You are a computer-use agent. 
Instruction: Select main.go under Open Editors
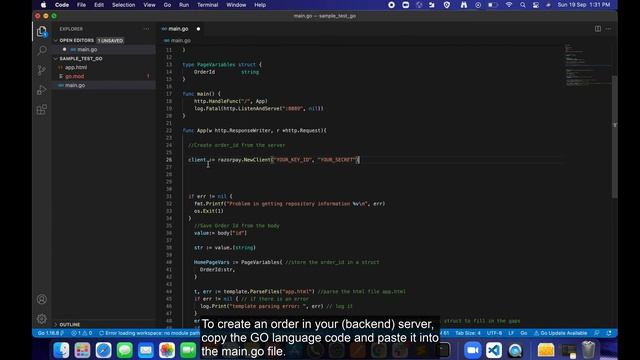pos(87,49)
